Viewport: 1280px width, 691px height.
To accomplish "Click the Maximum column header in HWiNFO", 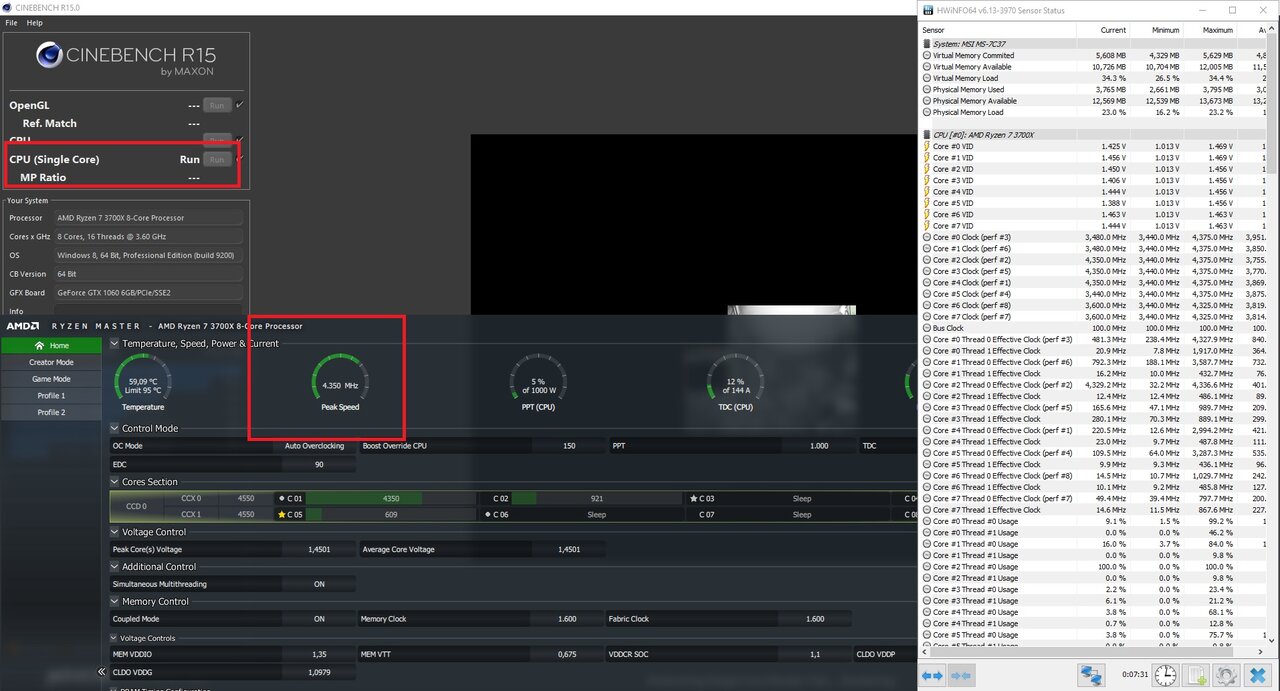I will [1209, 30].
